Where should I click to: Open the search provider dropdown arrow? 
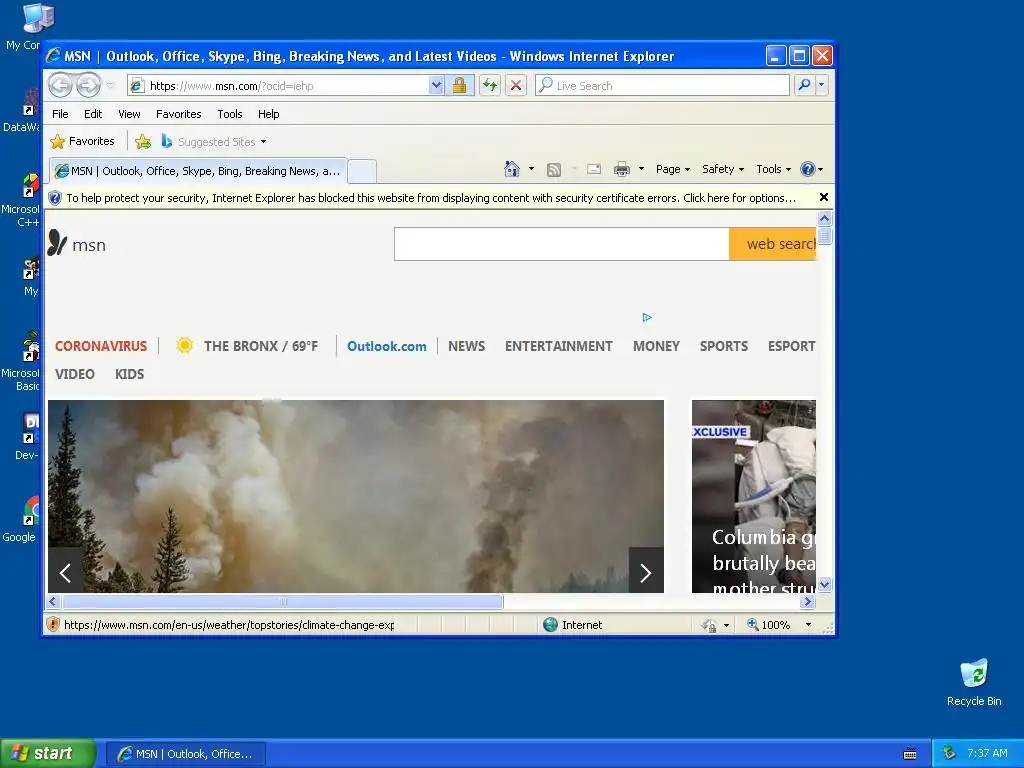pyautogui.click(x=822, y=85)
